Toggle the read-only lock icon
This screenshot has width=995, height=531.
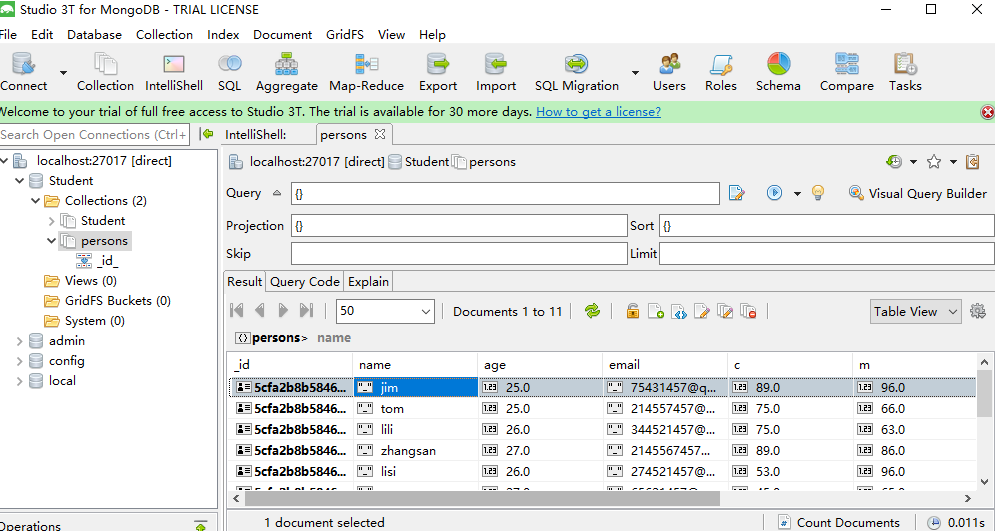click(632, 311)
